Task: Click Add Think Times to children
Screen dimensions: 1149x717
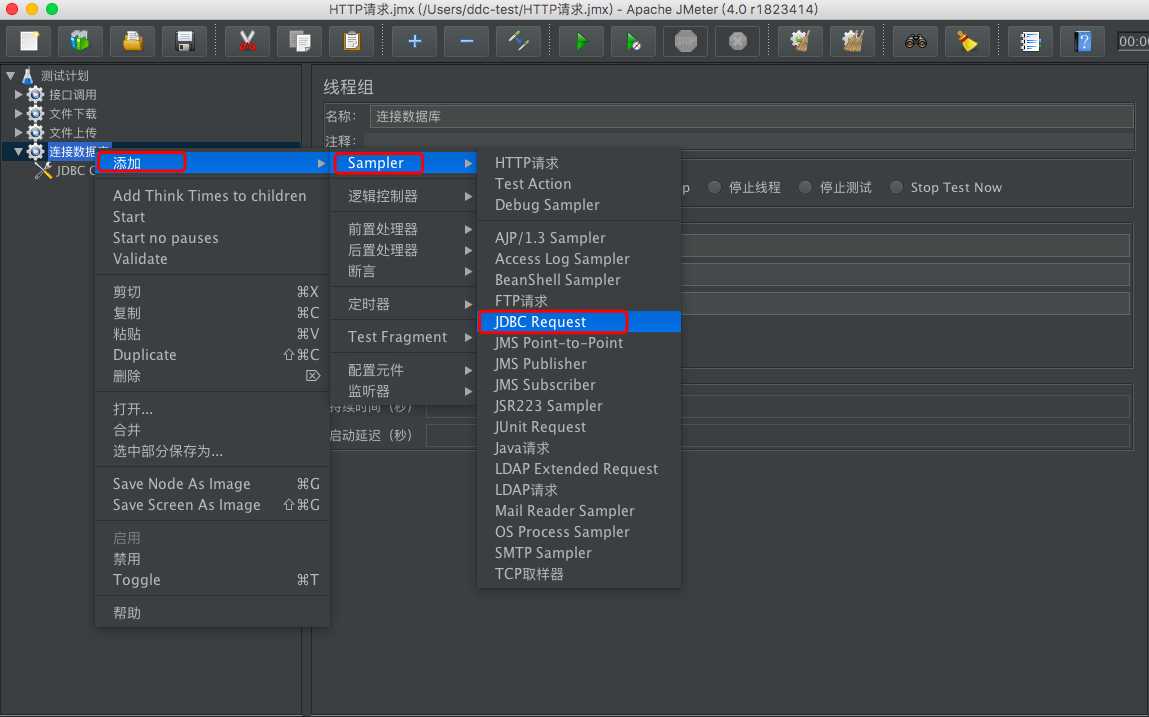Action: pos(213,196)
